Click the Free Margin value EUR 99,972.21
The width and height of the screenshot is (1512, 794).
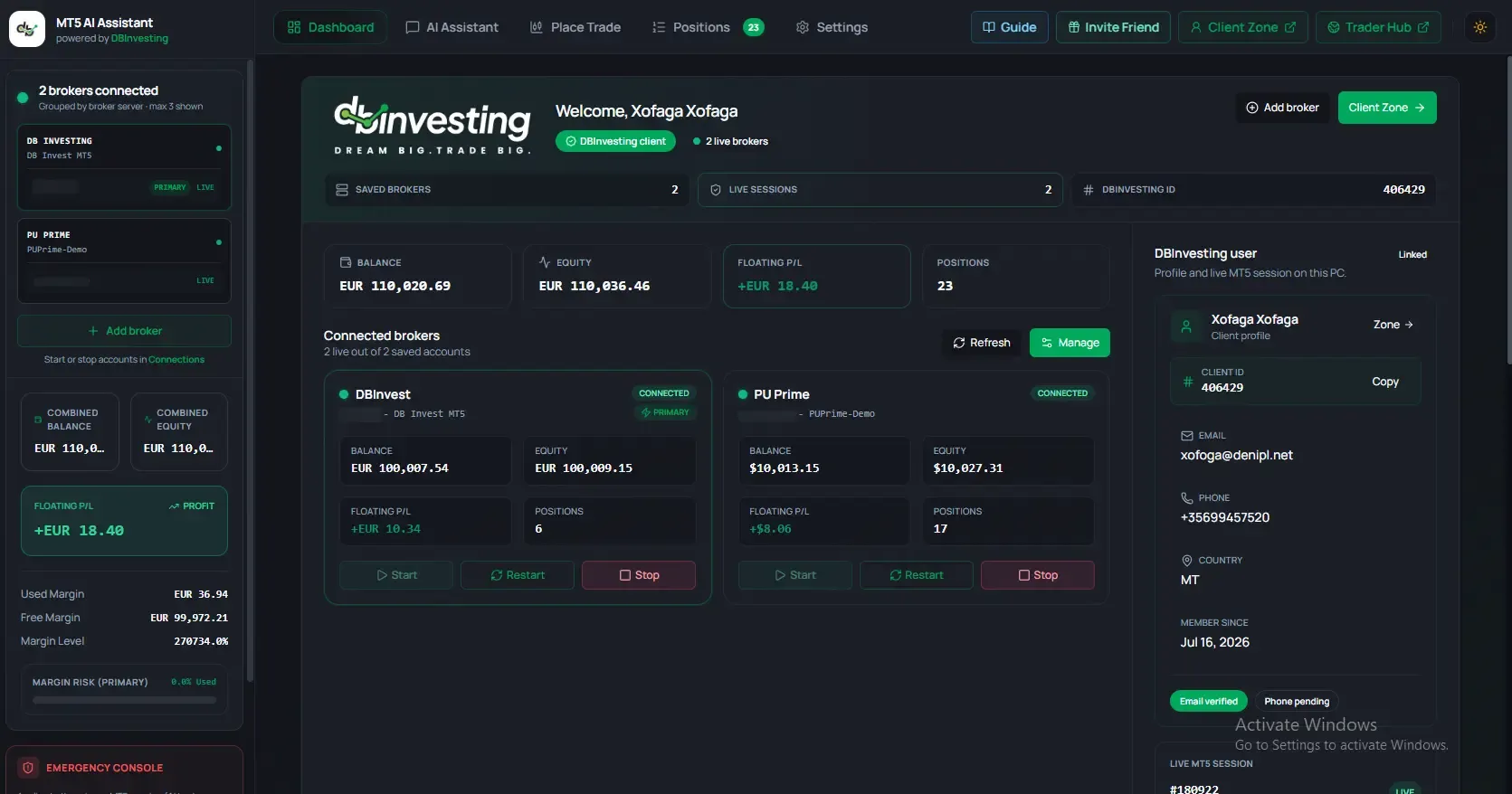click(x=189, y=618)
